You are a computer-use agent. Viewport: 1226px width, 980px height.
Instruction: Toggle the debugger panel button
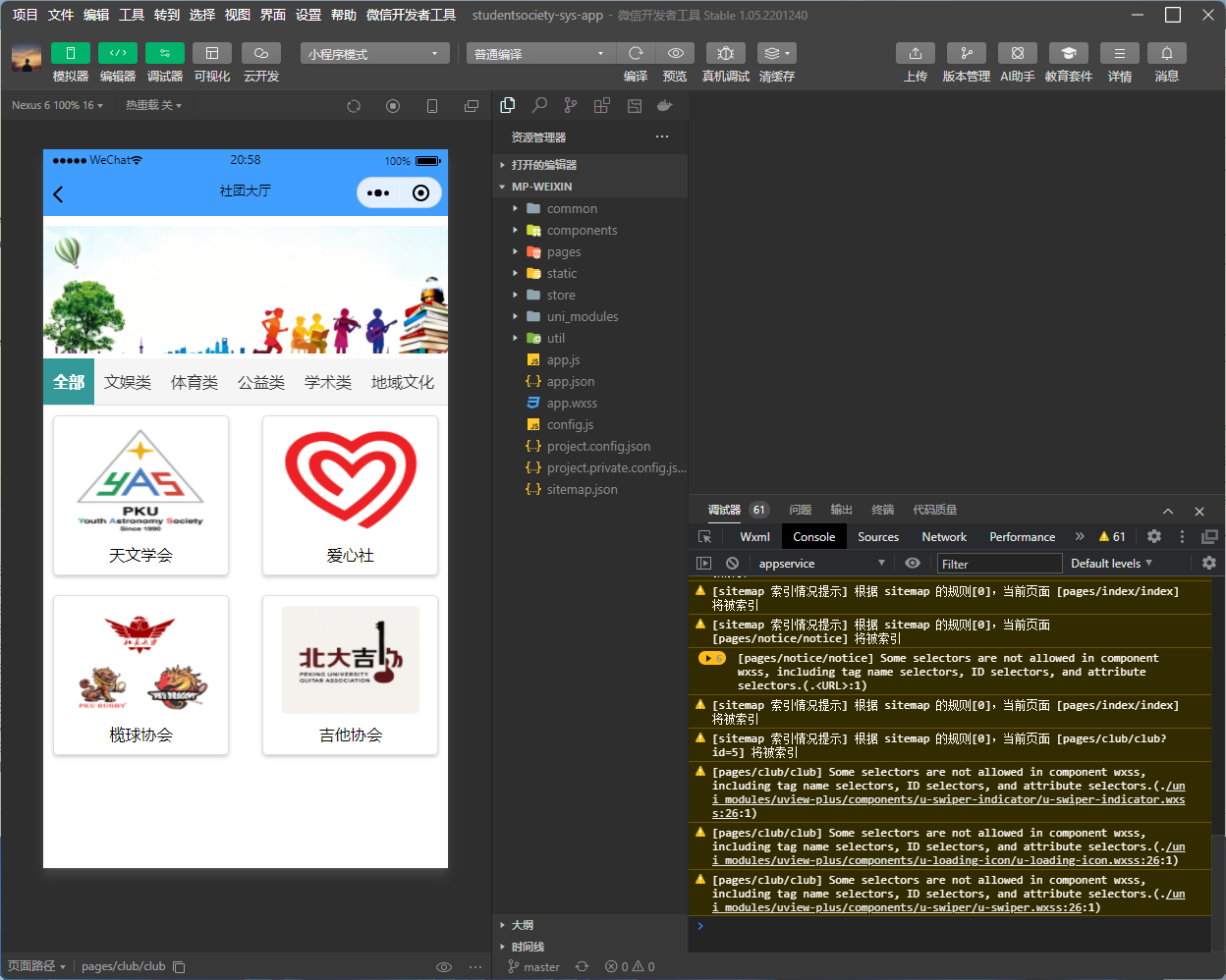point(165,53)
